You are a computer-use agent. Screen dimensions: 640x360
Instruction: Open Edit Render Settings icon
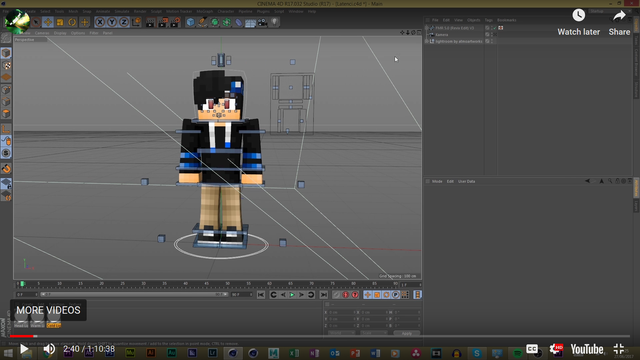[x=175, y=22]
